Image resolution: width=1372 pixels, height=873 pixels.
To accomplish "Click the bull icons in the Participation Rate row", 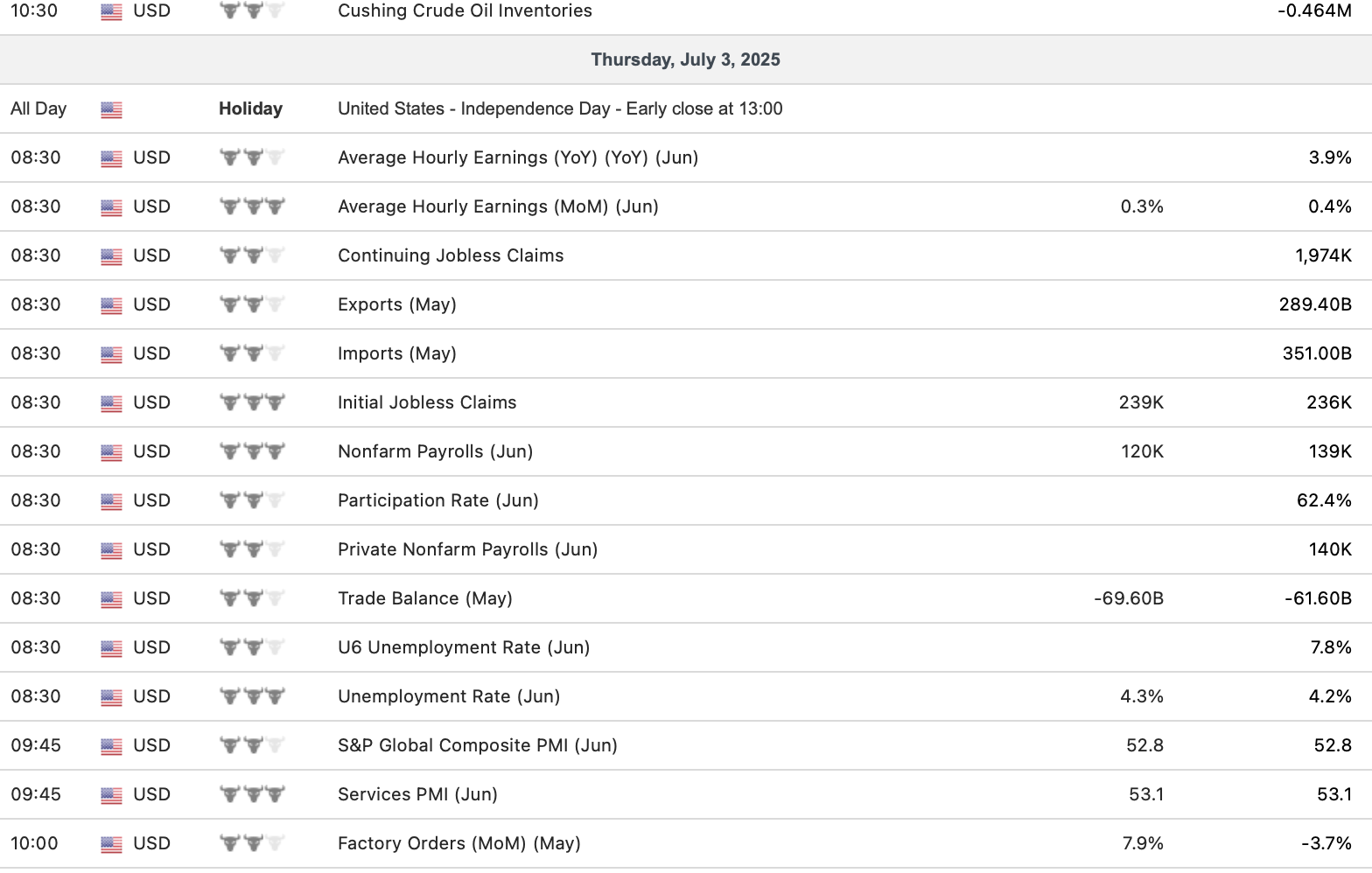I will coord(252,500).
